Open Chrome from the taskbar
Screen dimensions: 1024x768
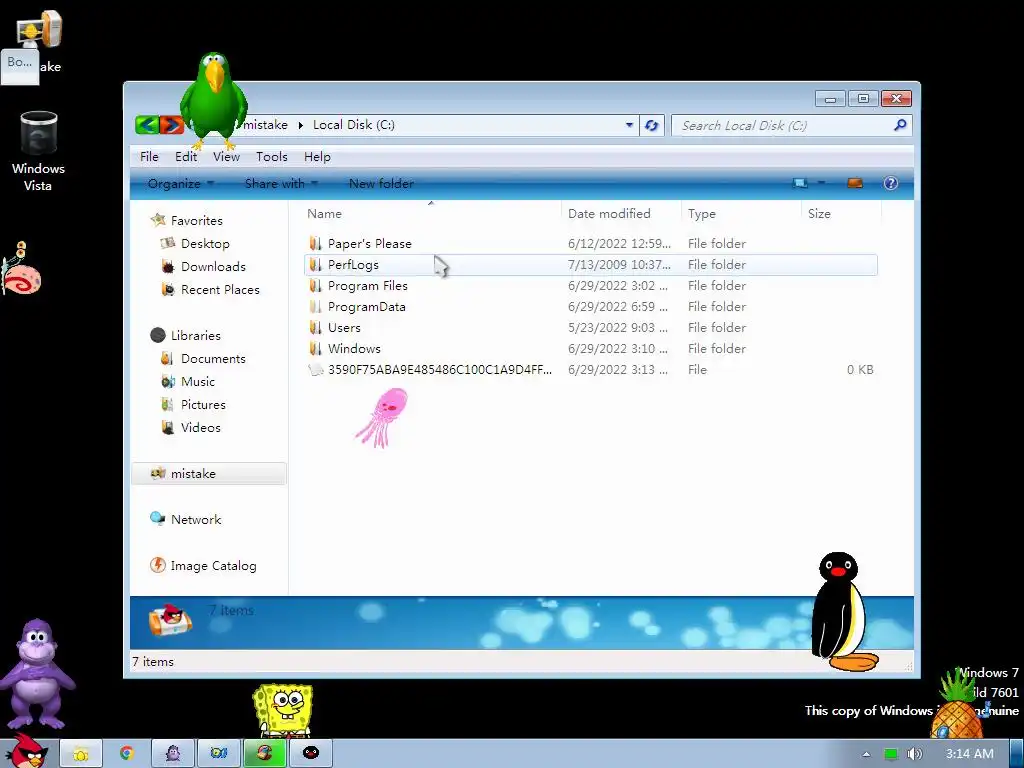pyautogui.click(x=127, y=753)
